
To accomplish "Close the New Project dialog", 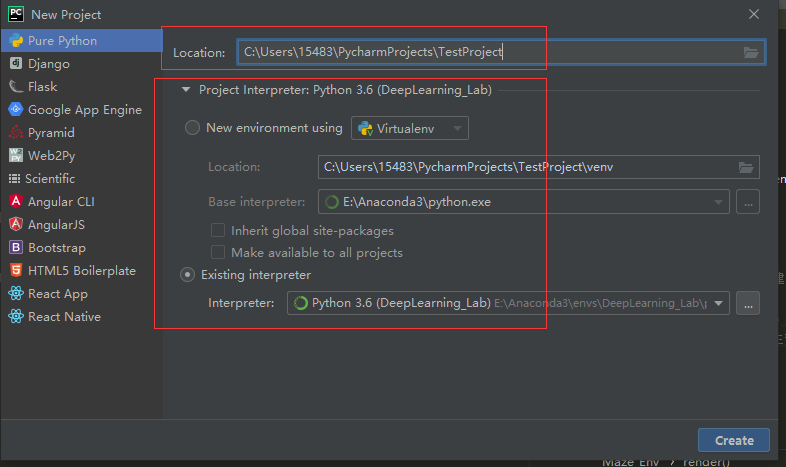I will coord(754,15).
